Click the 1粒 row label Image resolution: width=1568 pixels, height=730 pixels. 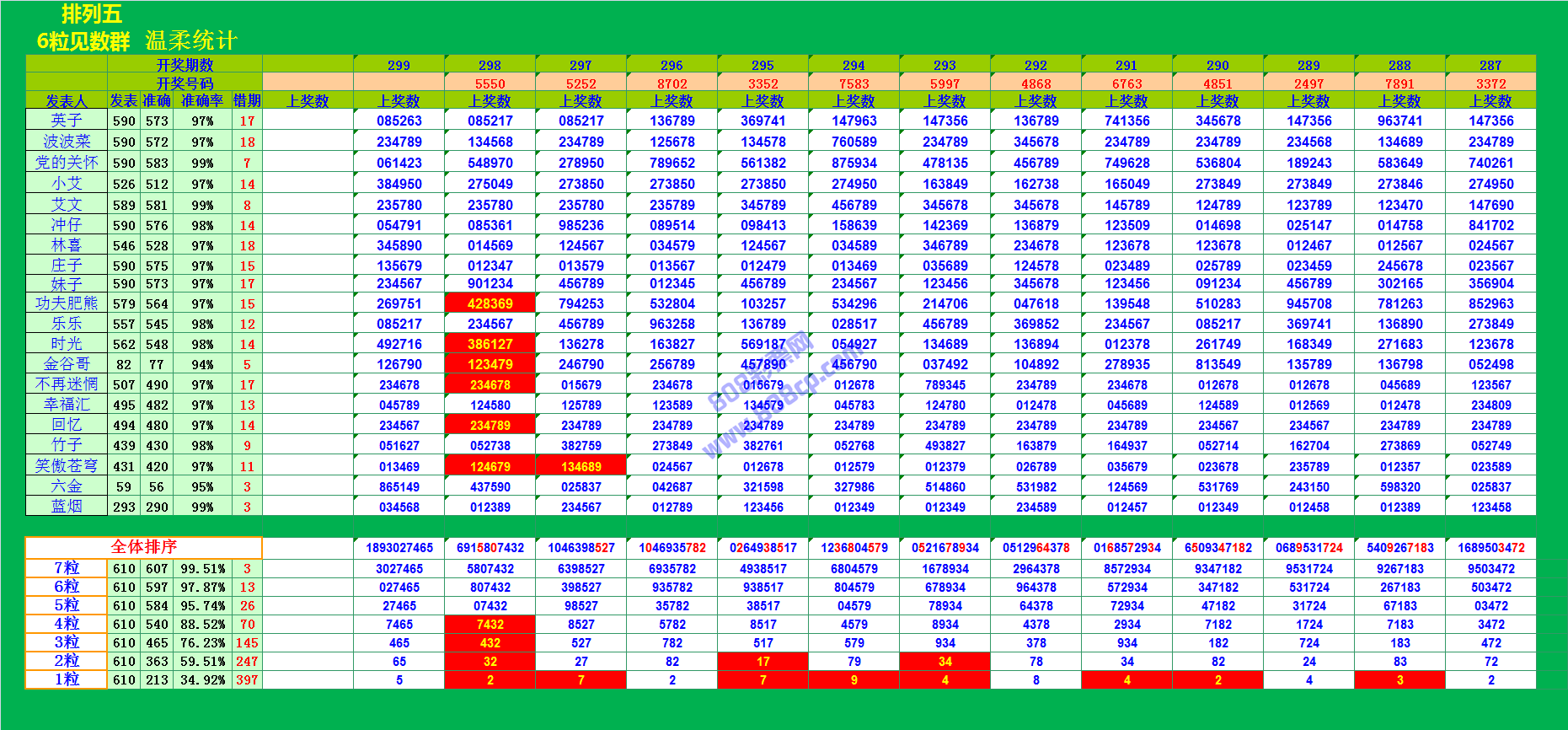tap(67, 679)
